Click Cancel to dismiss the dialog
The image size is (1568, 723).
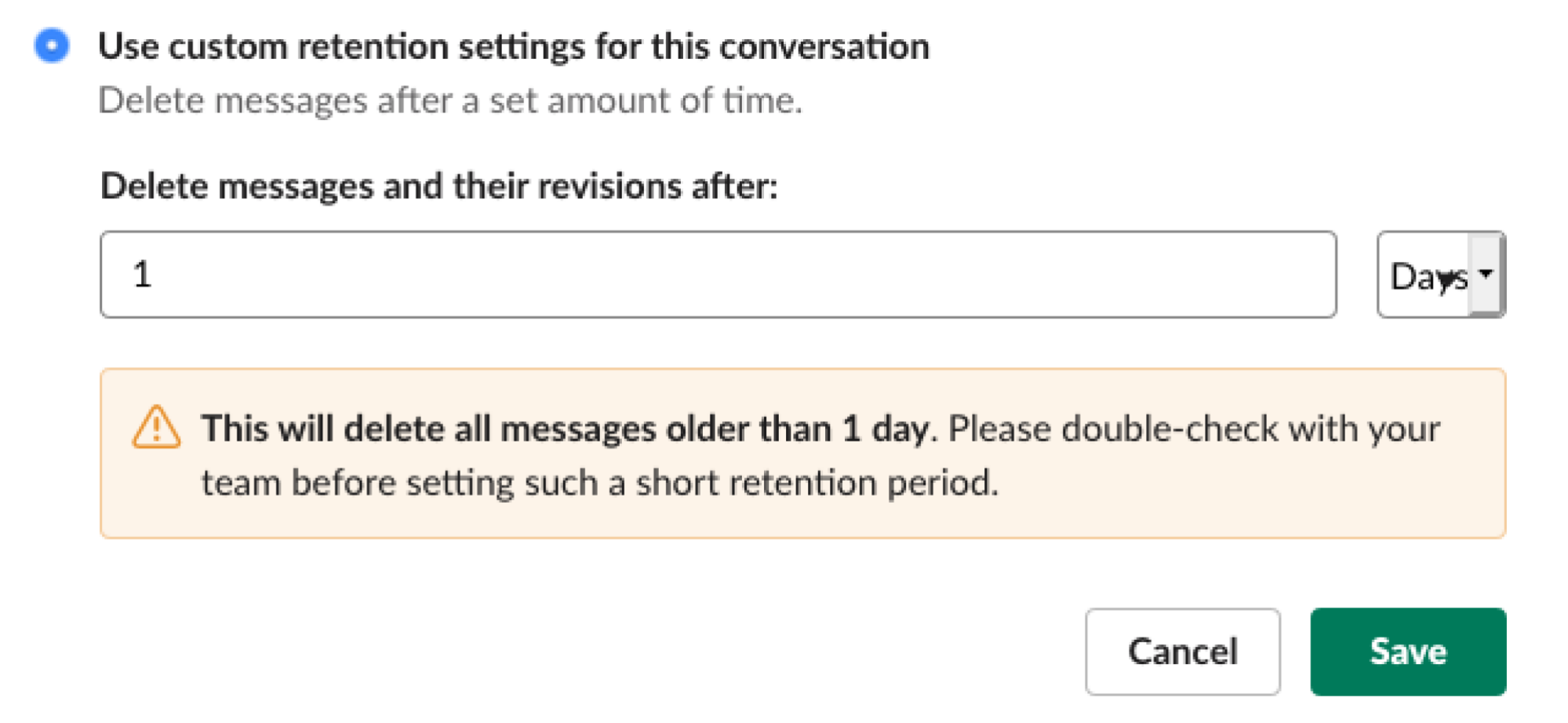pos(1182,651)
